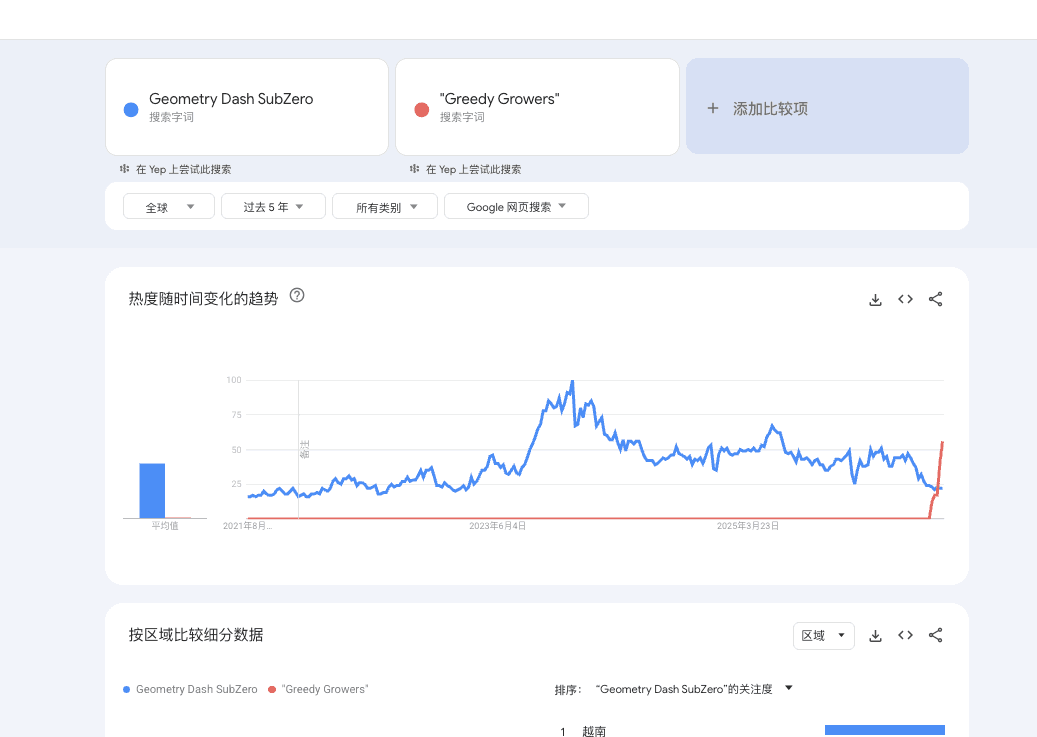
Task: Click red color dot for Greedy Growers
Action: coord(422,110)
